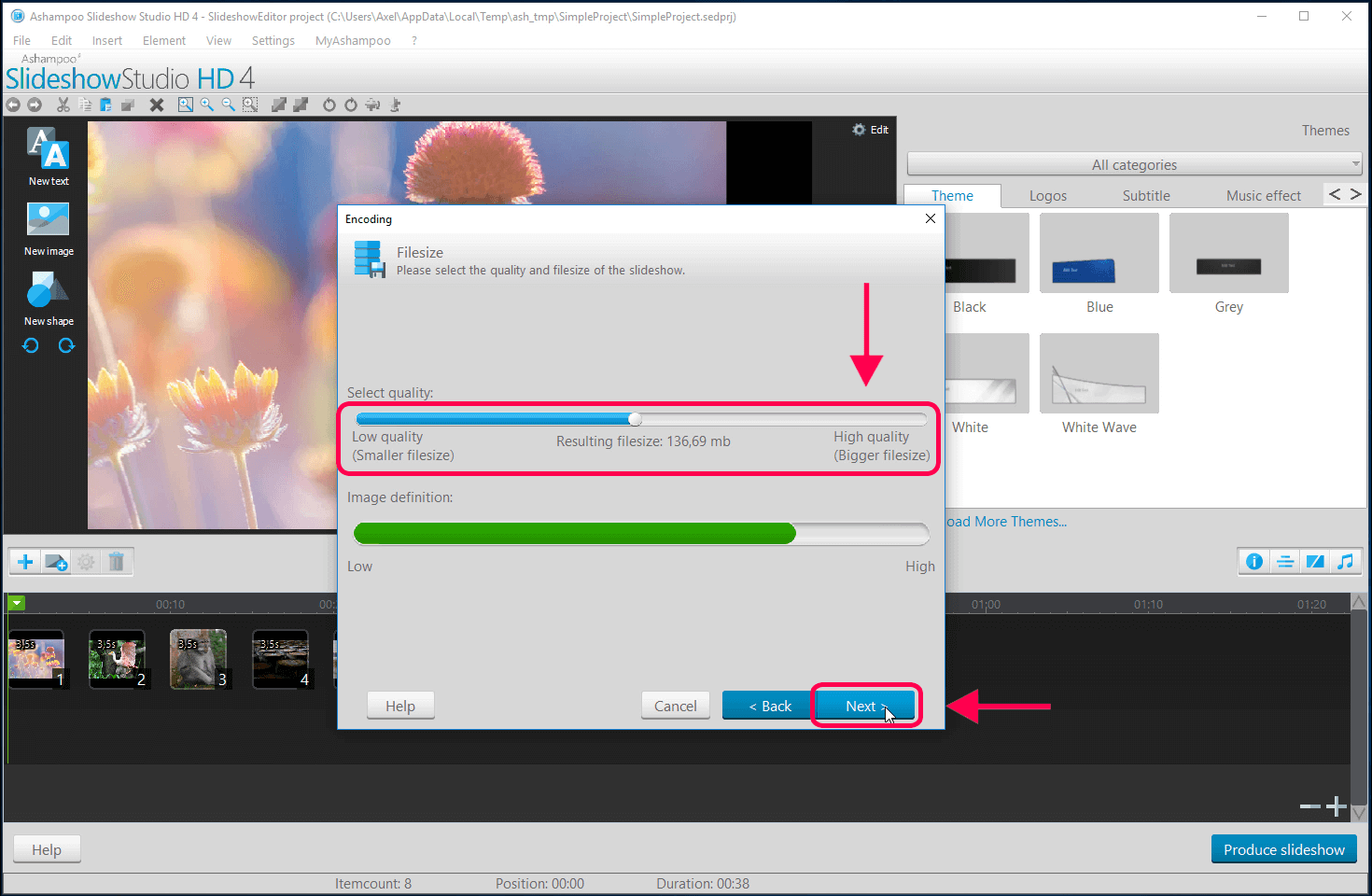Click the gear Edit button on preview

click(870, 130)
